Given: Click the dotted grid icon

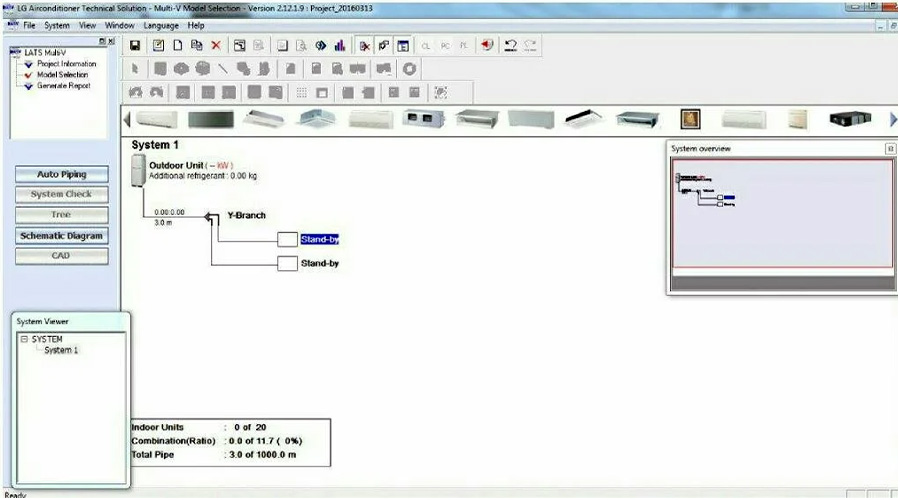Looking at the screenshot, I should (x=301, y=92).
